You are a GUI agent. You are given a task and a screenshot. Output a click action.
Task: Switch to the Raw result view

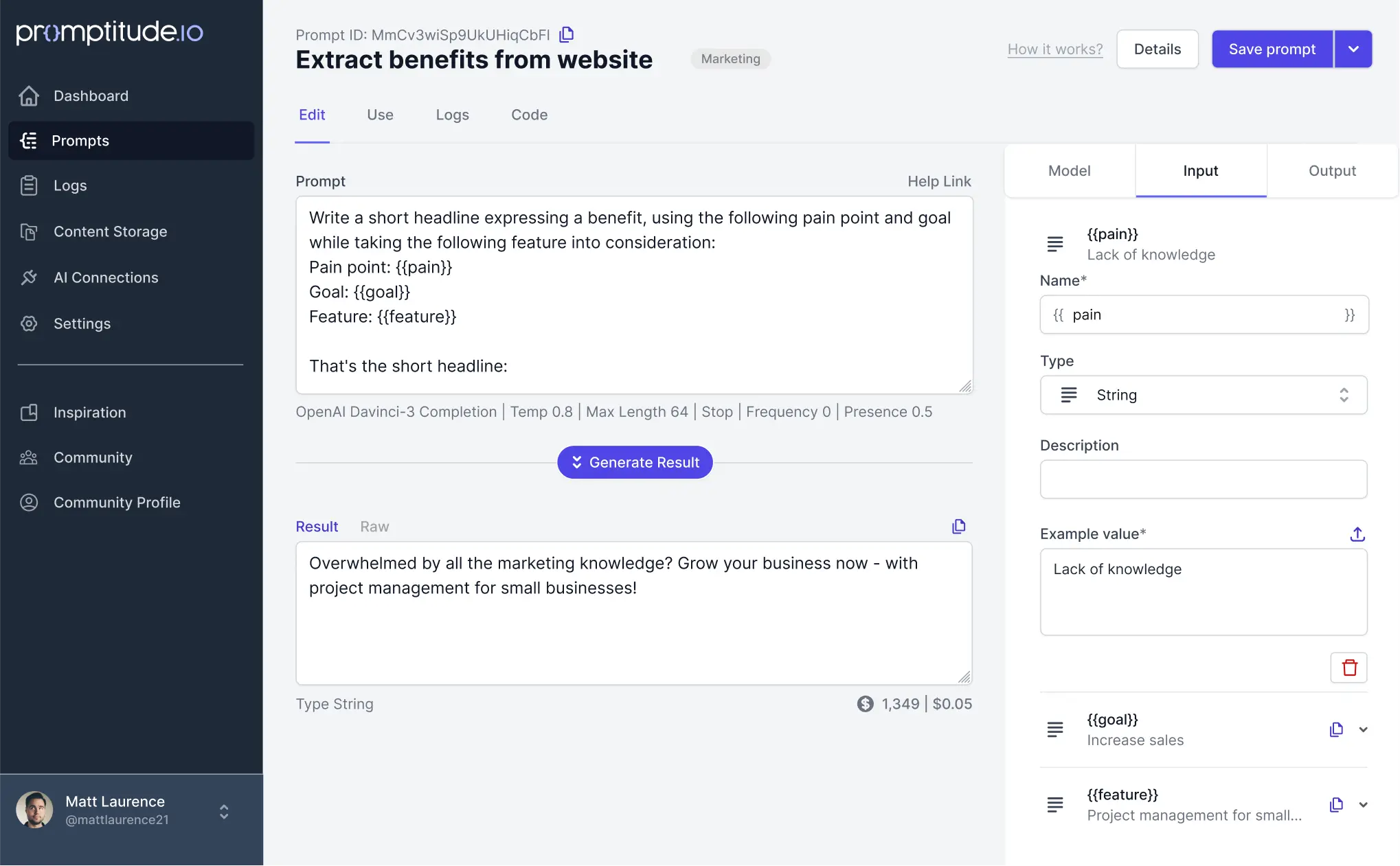[x=374, y=527]
